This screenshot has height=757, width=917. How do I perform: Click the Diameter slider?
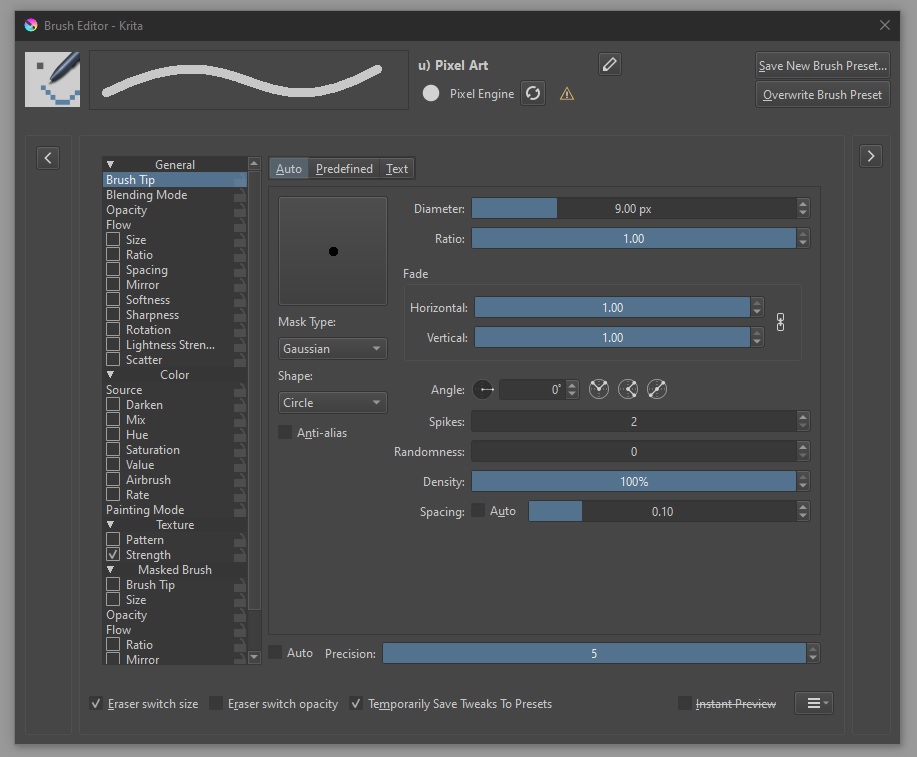point(633,209)
